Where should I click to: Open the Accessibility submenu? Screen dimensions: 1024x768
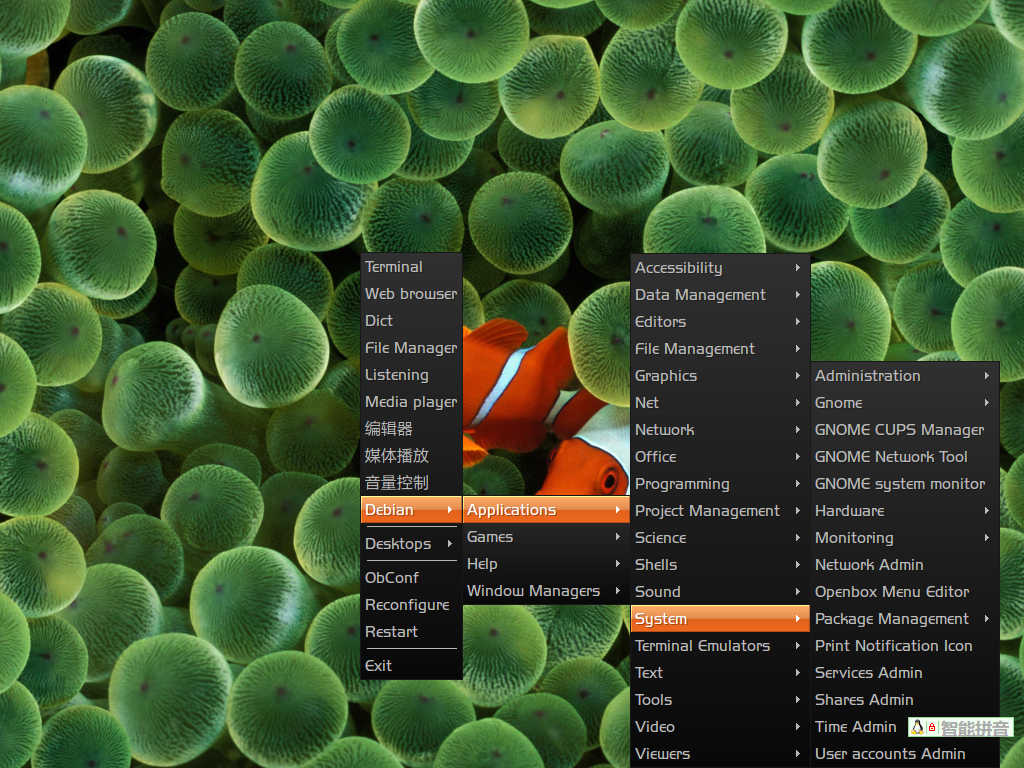pos(720,268)
